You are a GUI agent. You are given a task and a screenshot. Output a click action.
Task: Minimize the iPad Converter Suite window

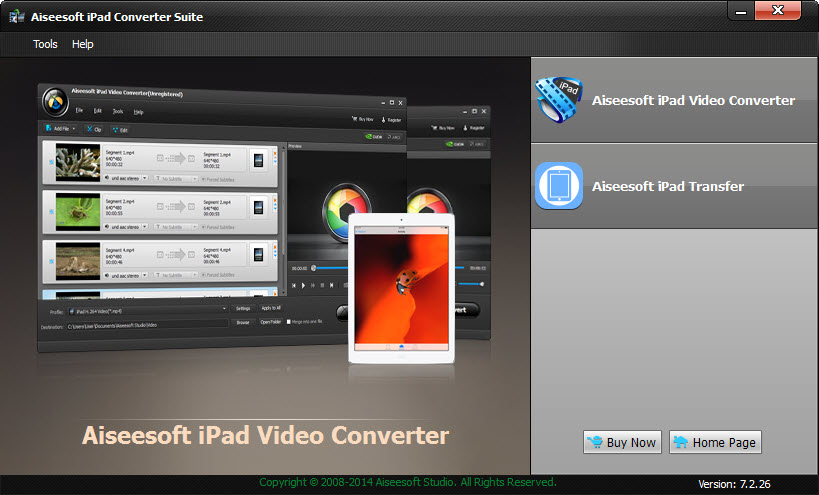pos(741,11)
